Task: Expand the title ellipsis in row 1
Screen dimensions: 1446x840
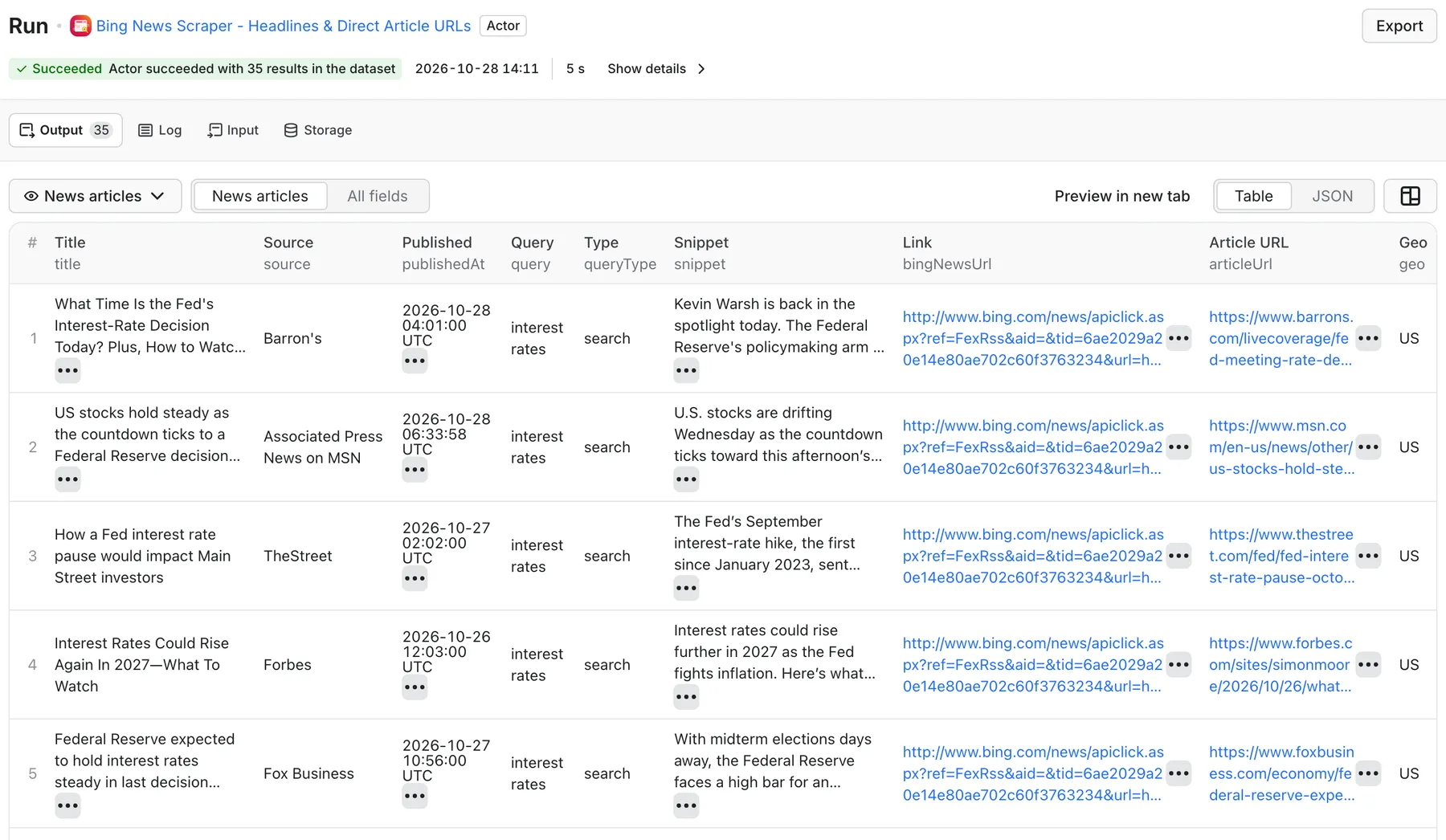Action: pyautogui.click(x=67, y=371)
